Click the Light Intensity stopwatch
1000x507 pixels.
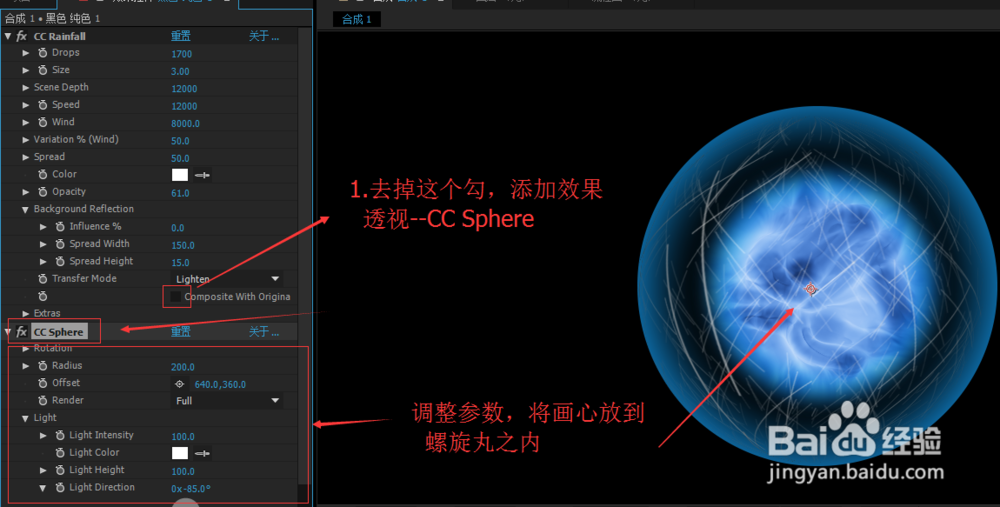click(x=60, y=436)
